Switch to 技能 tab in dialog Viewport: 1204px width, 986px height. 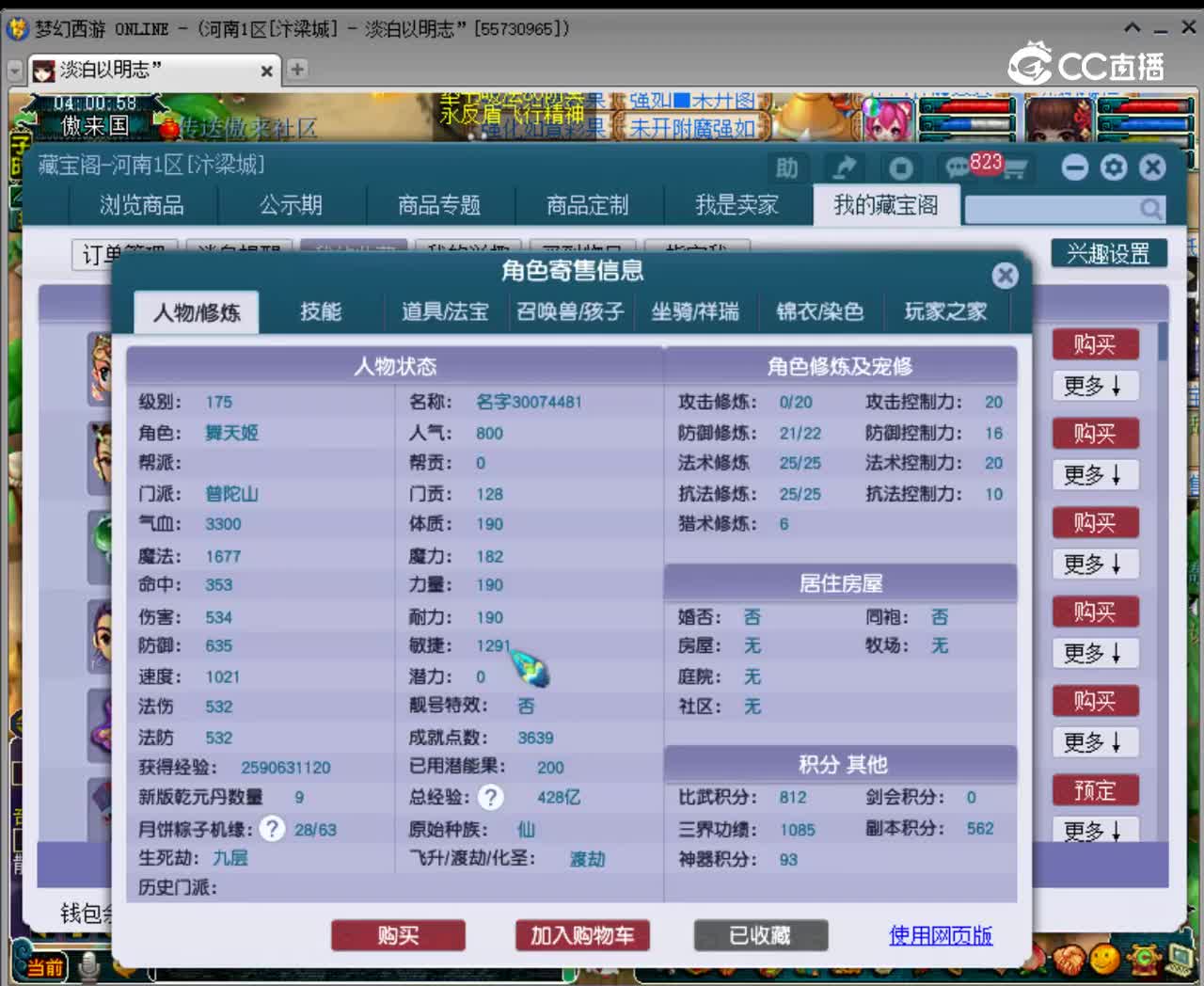(321, 312)
